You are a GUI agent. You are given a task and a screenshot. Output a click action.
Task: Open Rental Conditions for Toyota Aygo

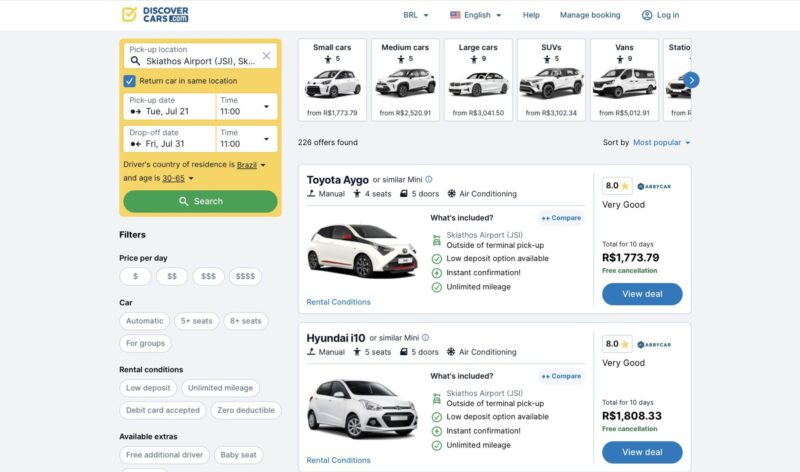[338, 302]
